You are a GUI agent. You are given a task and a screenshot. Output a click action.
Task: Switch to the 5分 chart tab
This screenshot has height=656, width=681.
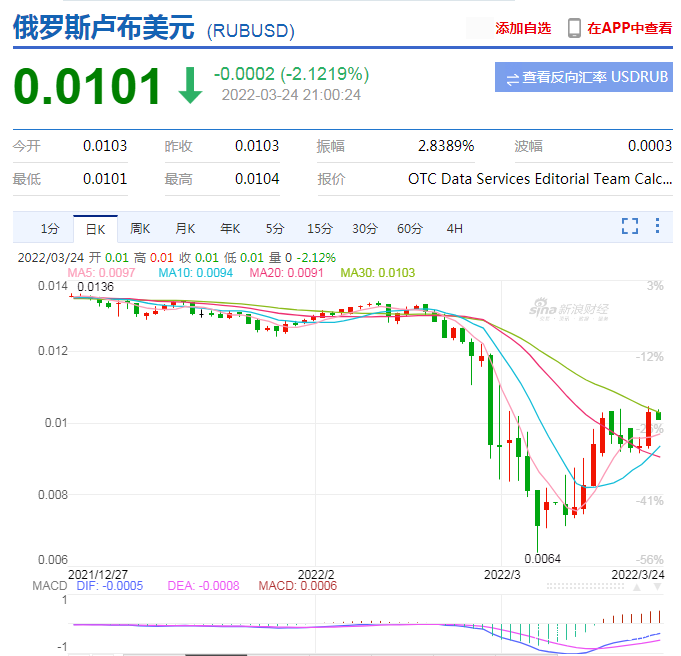275,229
